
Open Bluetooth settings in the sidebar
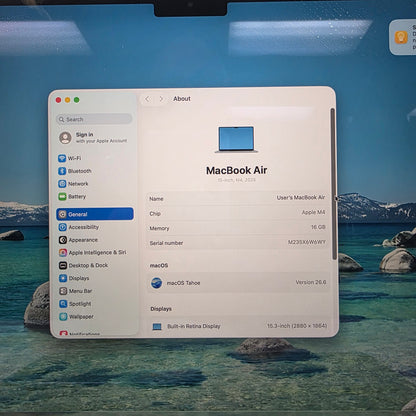75,171
